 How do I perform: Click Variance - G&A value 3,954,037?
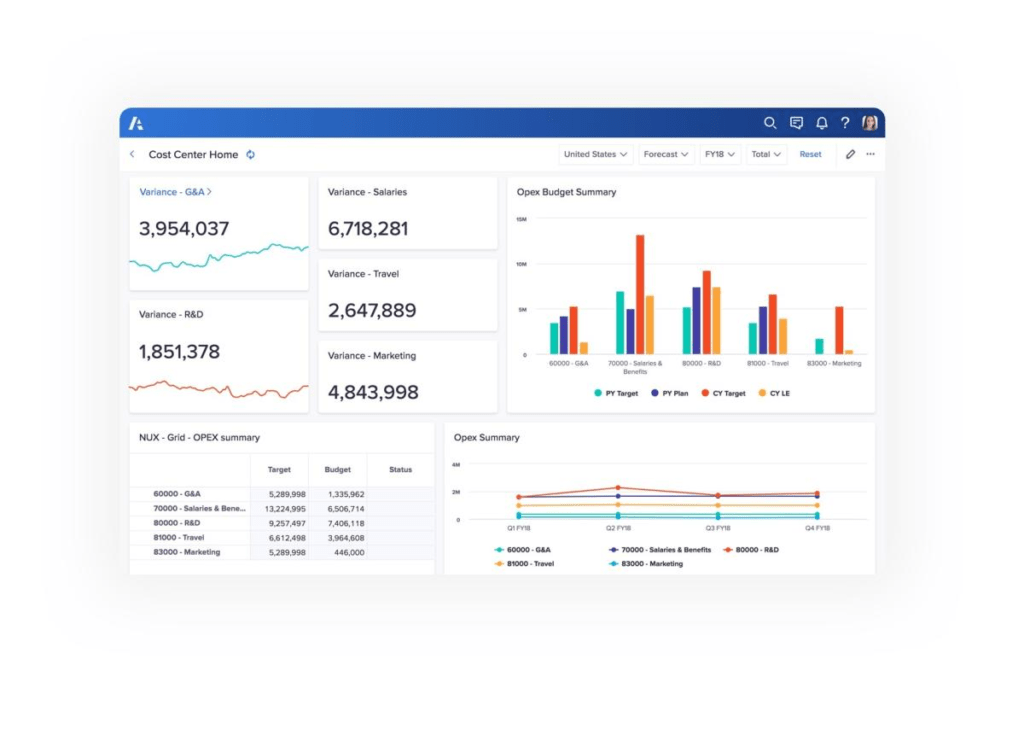click(184, 229)
